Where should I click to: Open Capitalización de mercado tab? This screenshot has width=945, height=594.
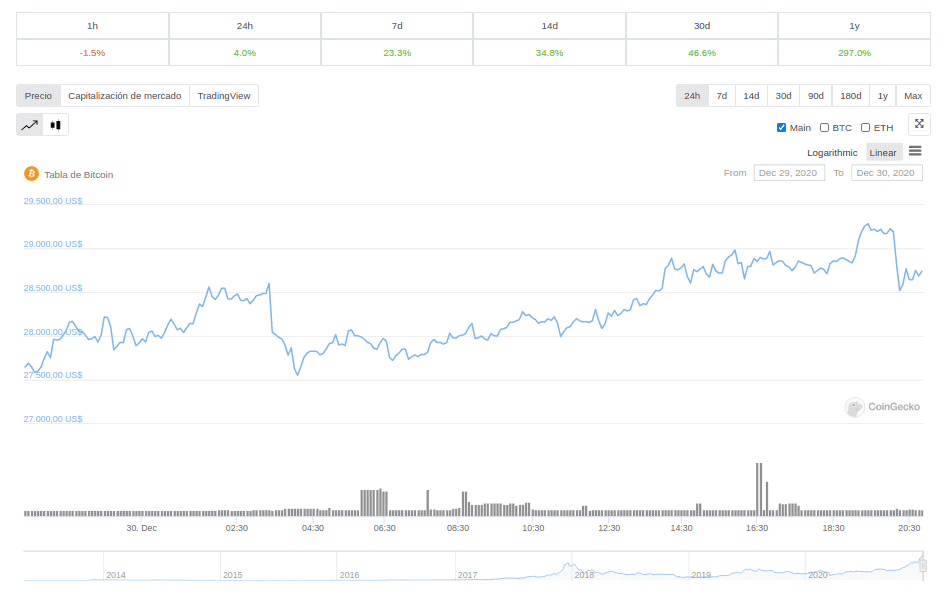point(125,96)
